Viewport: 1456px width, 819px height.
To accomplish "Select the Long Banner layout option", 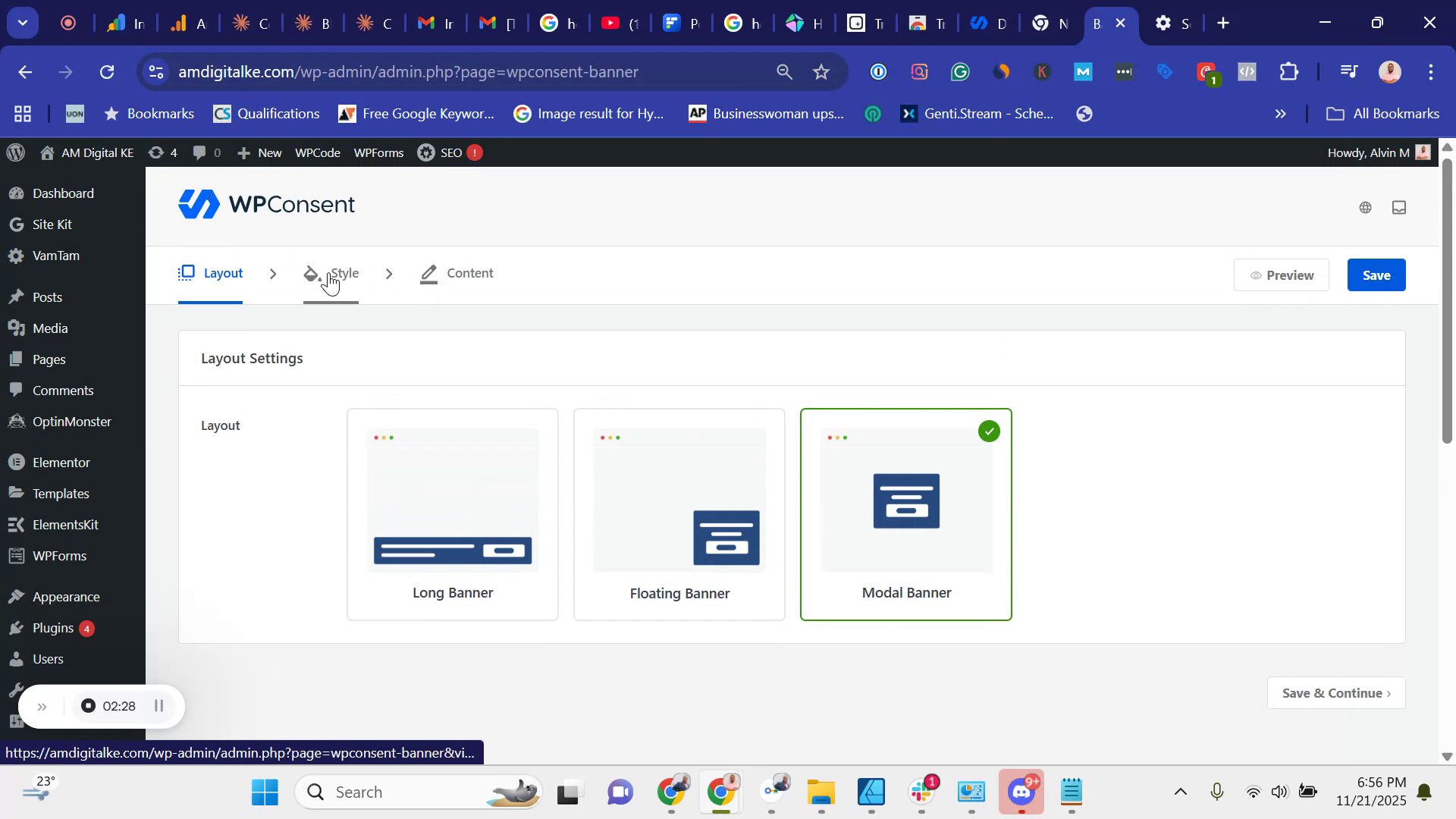I will click(452, 513).
